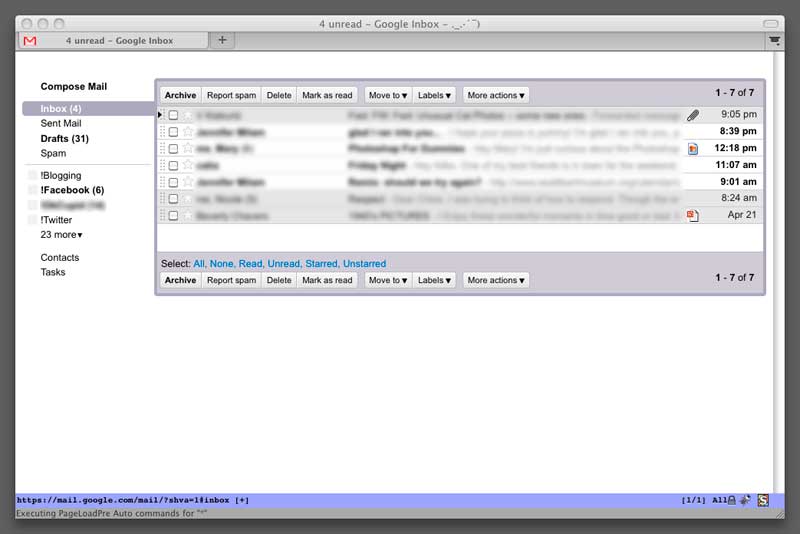Open the bottom More actions dropdown

tap(495, 280)
